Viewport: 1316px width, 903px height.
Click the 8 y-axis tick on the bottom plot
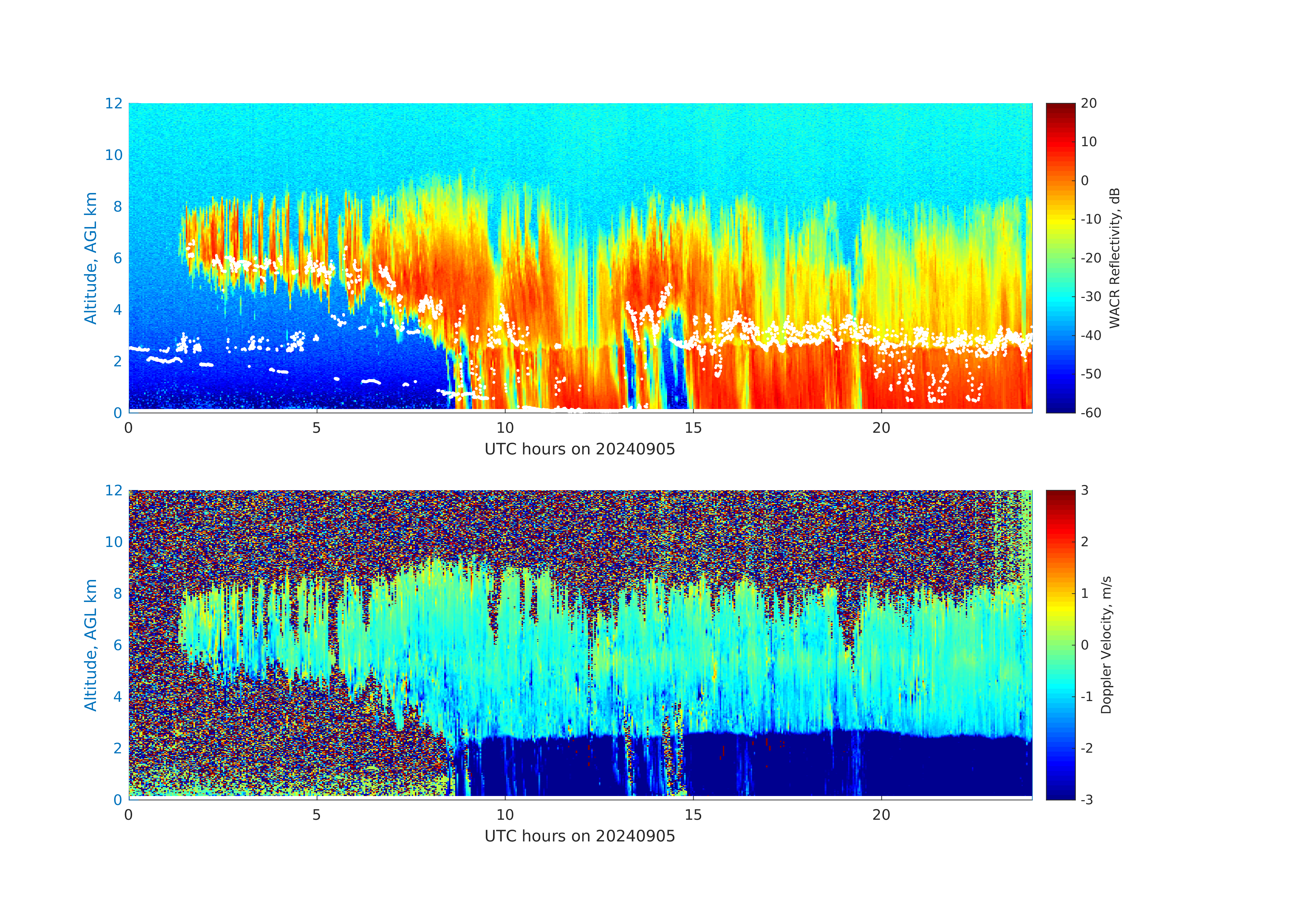(117, 593)
